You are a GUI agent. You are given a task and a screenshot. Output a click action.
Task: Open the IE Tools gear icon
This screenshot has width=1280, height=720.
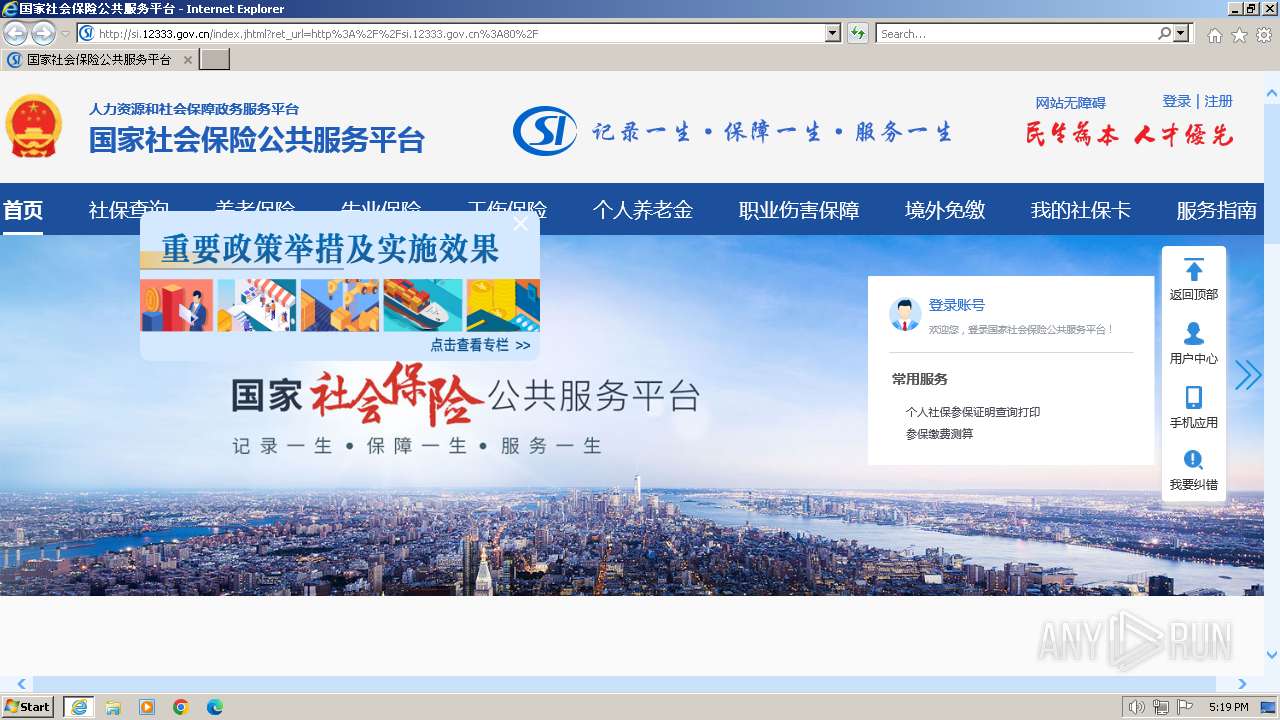pyautogui.click(x=1264, y=35)
